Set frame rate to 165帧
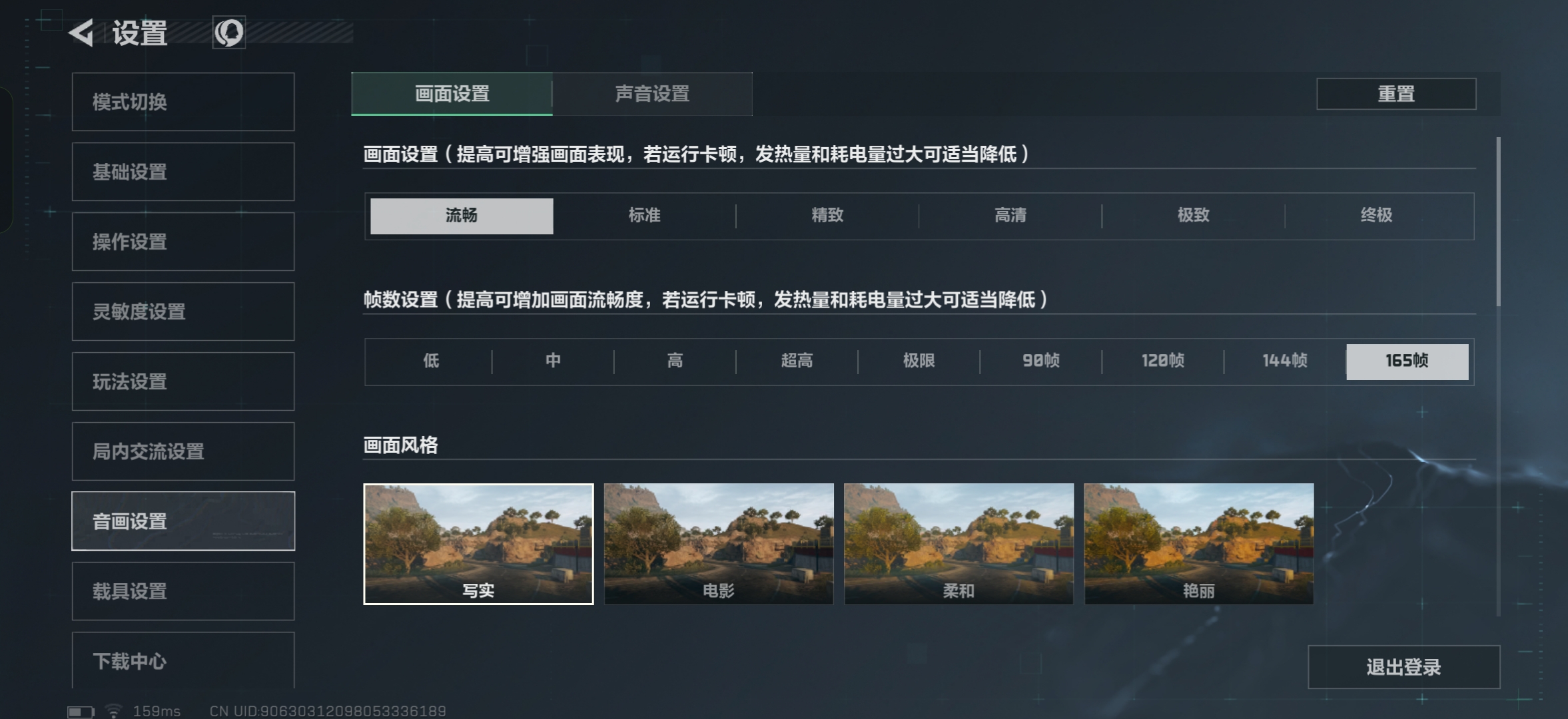Image resolution: width=1568 pixels, height=719 pixels. click(1407, 361)
